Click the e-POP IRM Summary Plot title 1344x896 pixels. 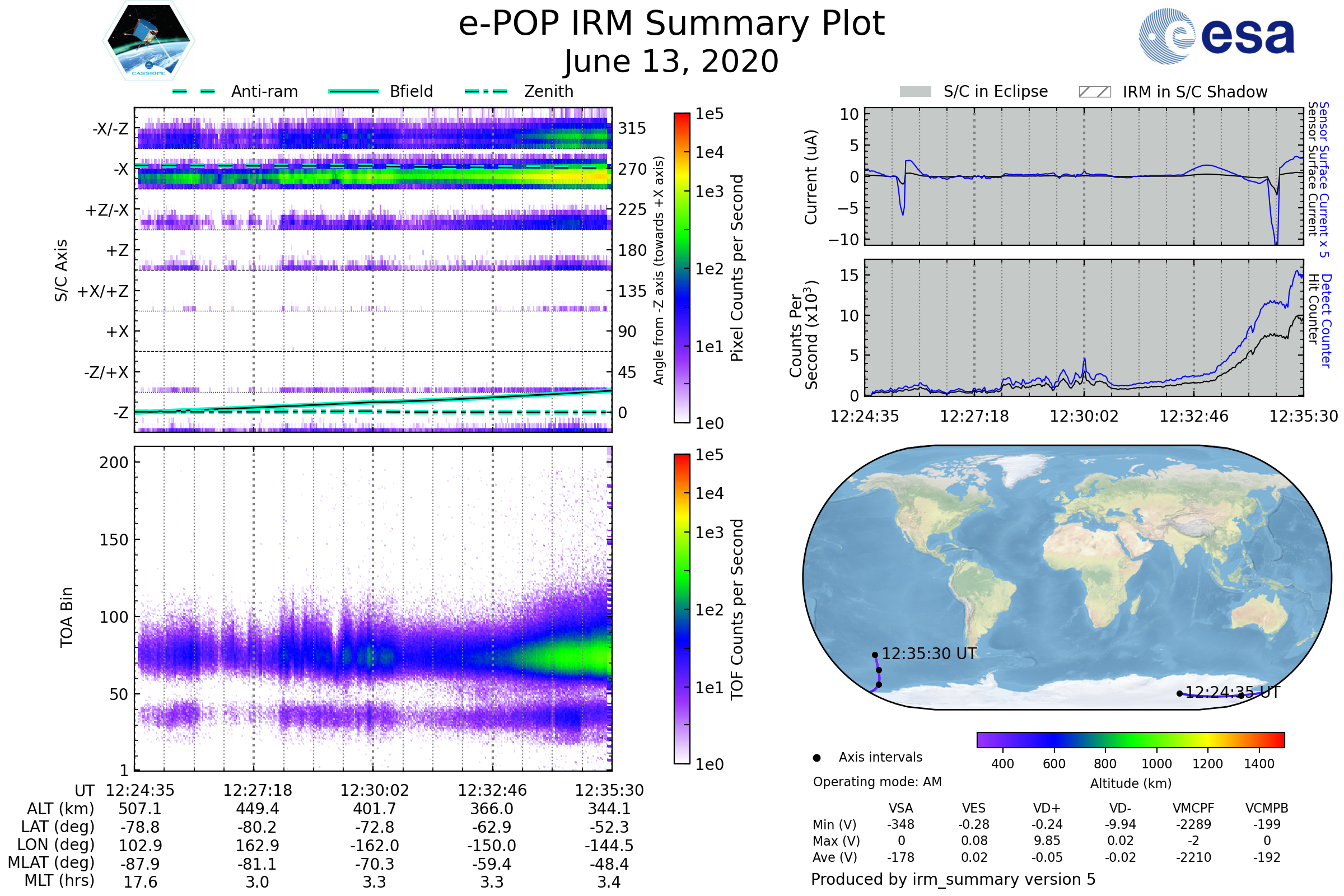(671, 24)
